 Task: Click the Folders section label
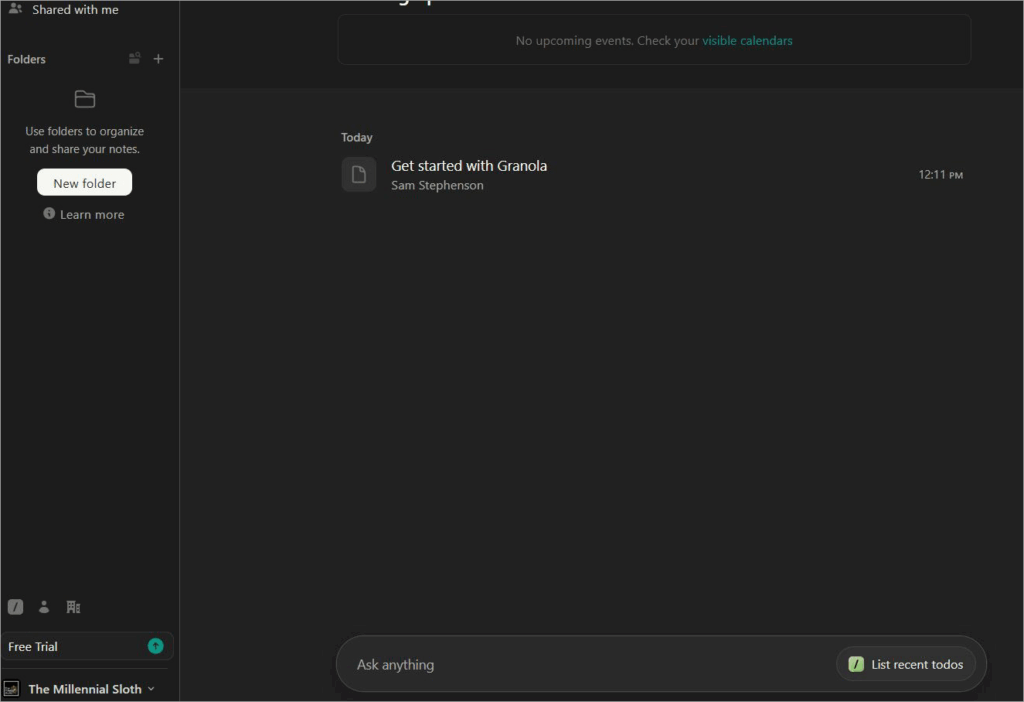[27, 59]
